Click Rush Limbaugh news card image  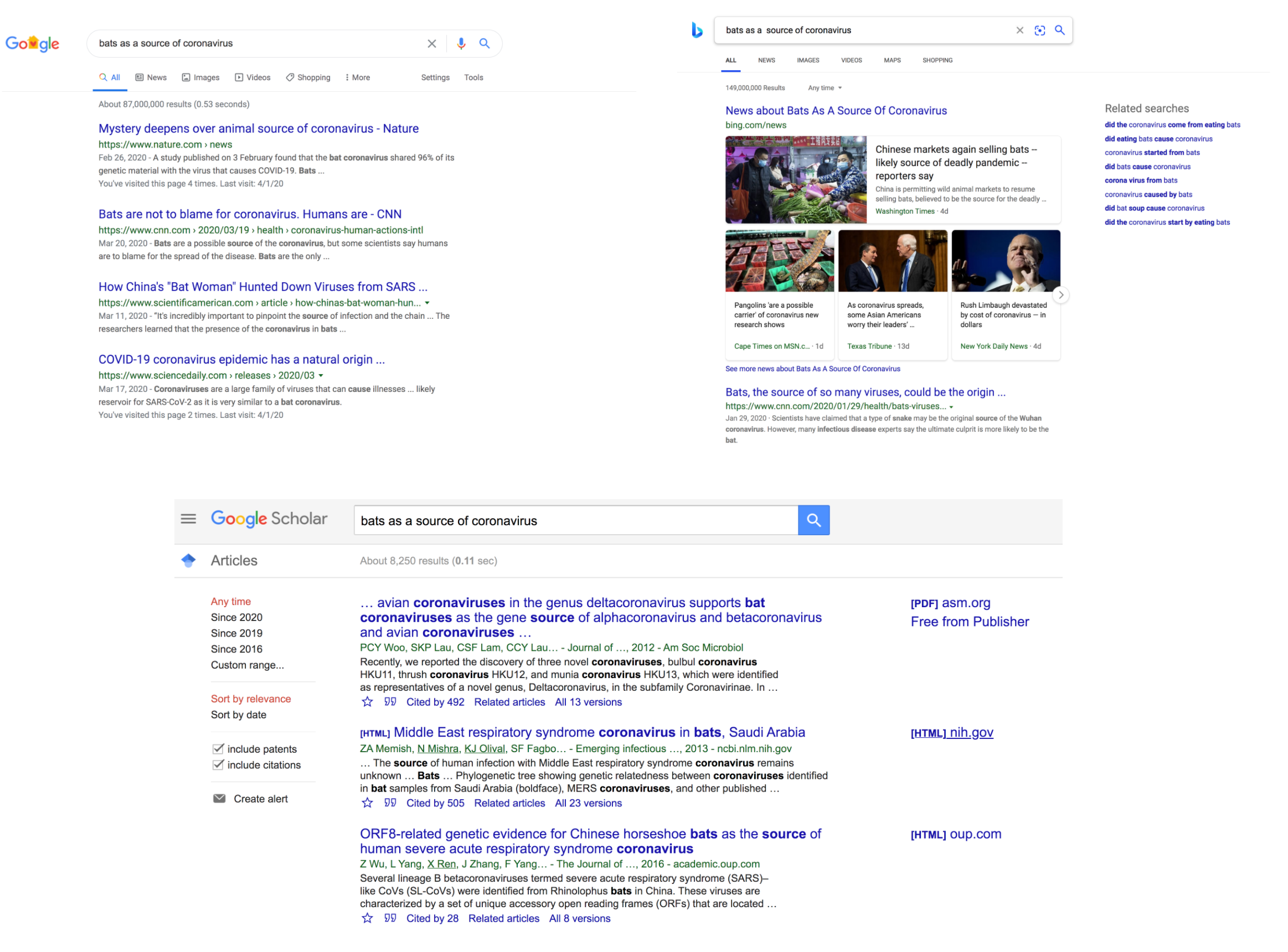[x=1006, y=261]
